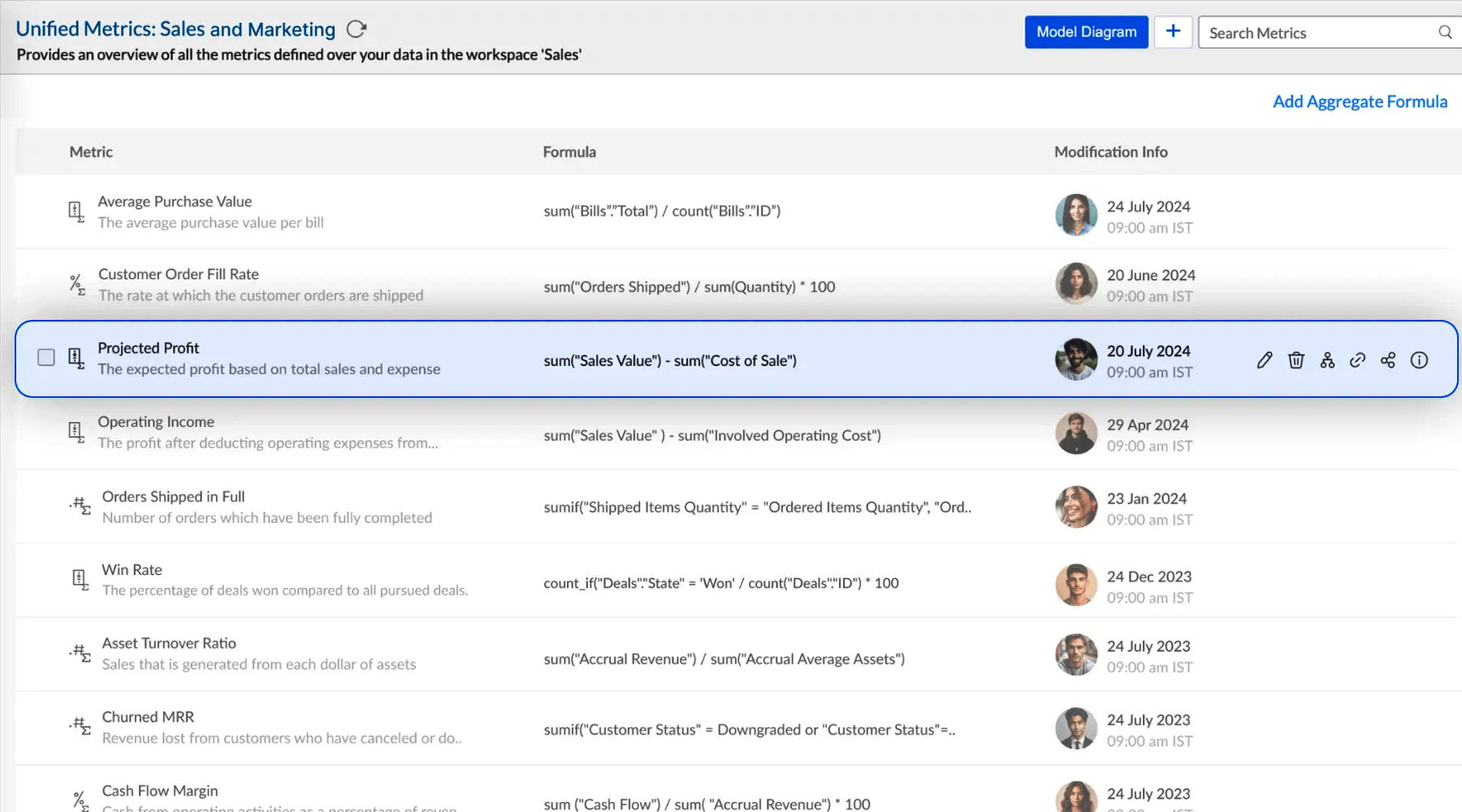Show info for Projected Profit metric
Image resolution: width=1462 pixels, height=812 pixels.
coord(1419,360)
